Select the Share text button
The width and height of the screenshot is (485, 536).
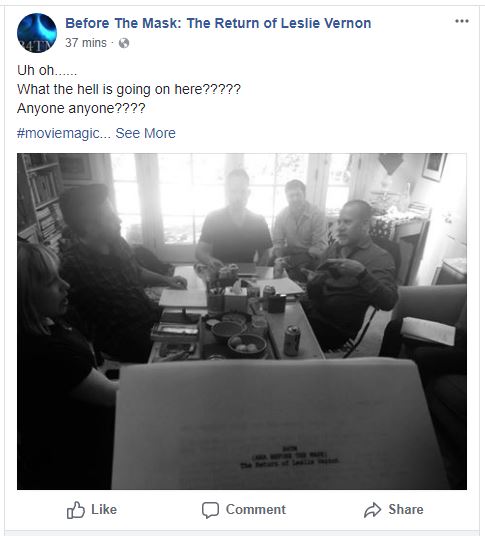point(406,509)
